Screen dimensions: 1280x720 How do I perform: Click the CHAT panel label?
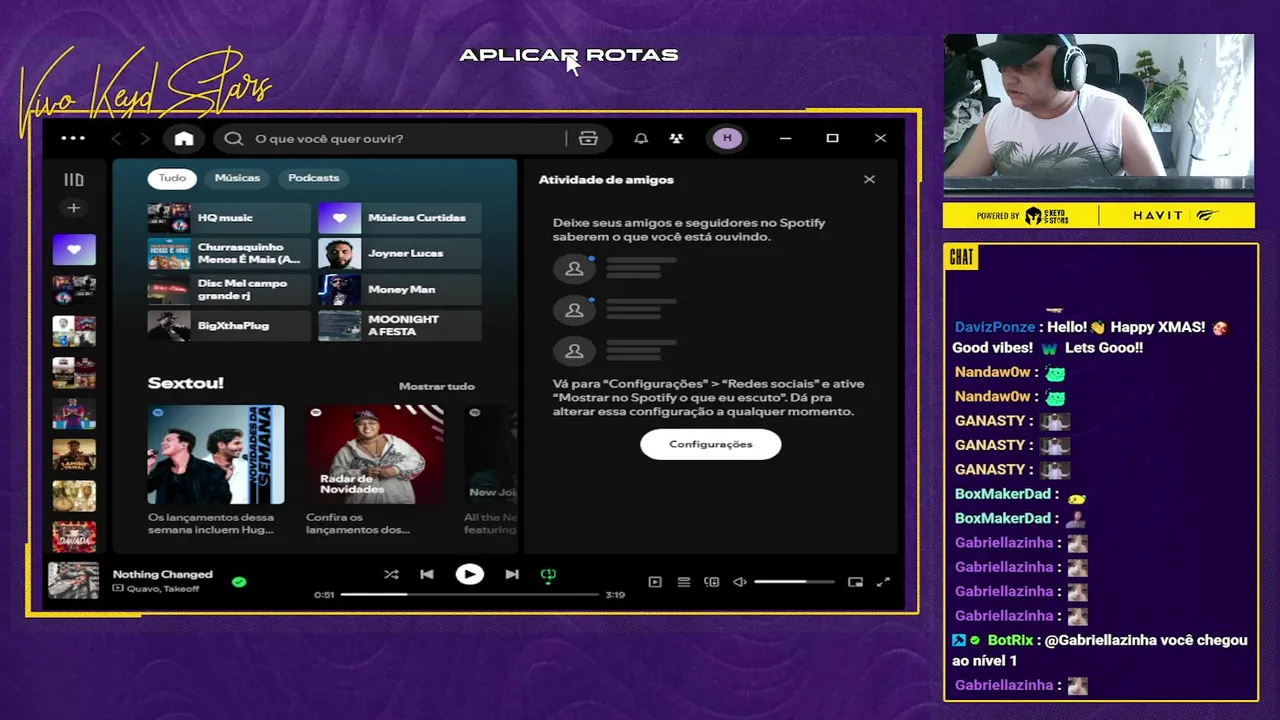(x=961, y=258)
